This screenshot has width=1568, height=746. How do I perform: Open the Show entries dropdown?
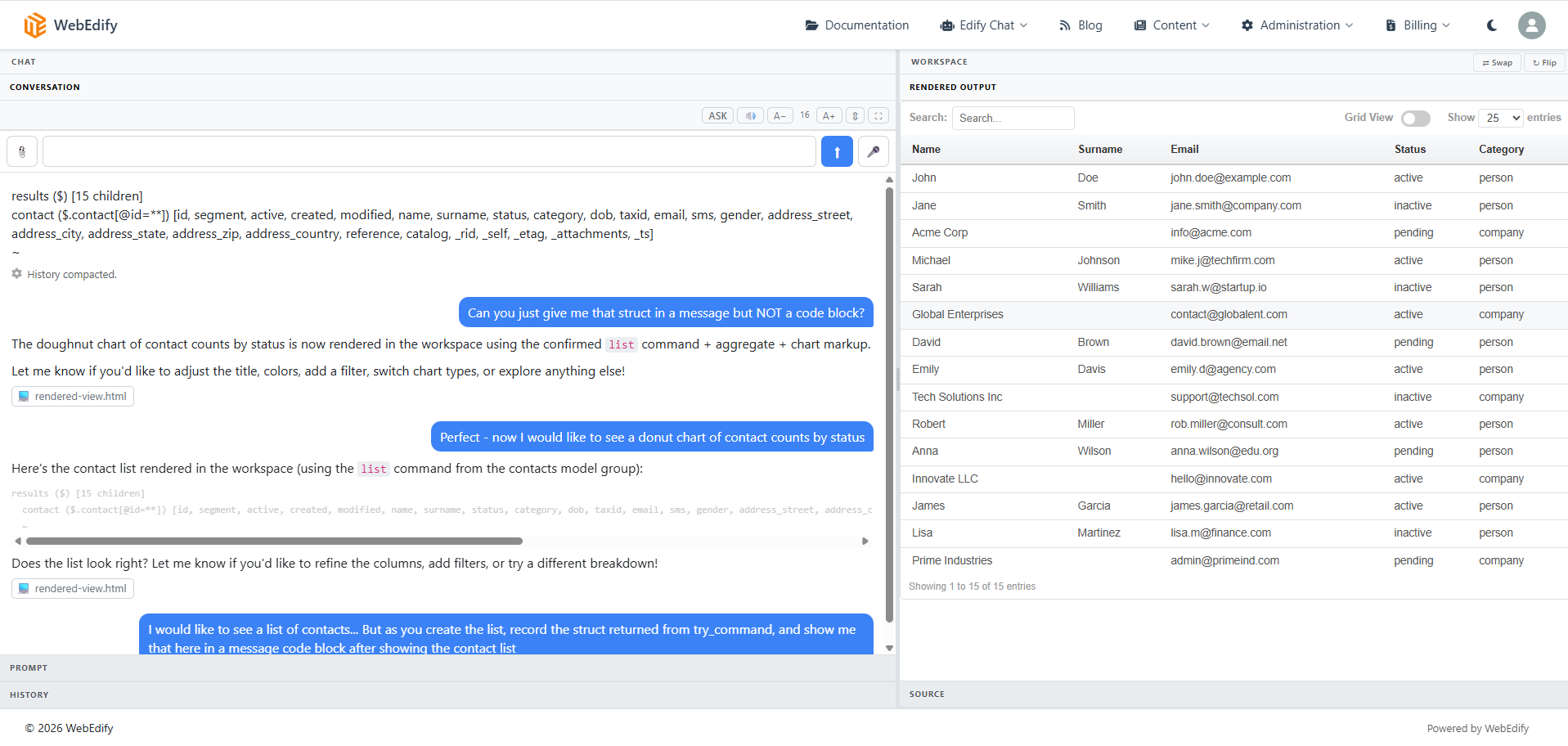[1501, 118]
